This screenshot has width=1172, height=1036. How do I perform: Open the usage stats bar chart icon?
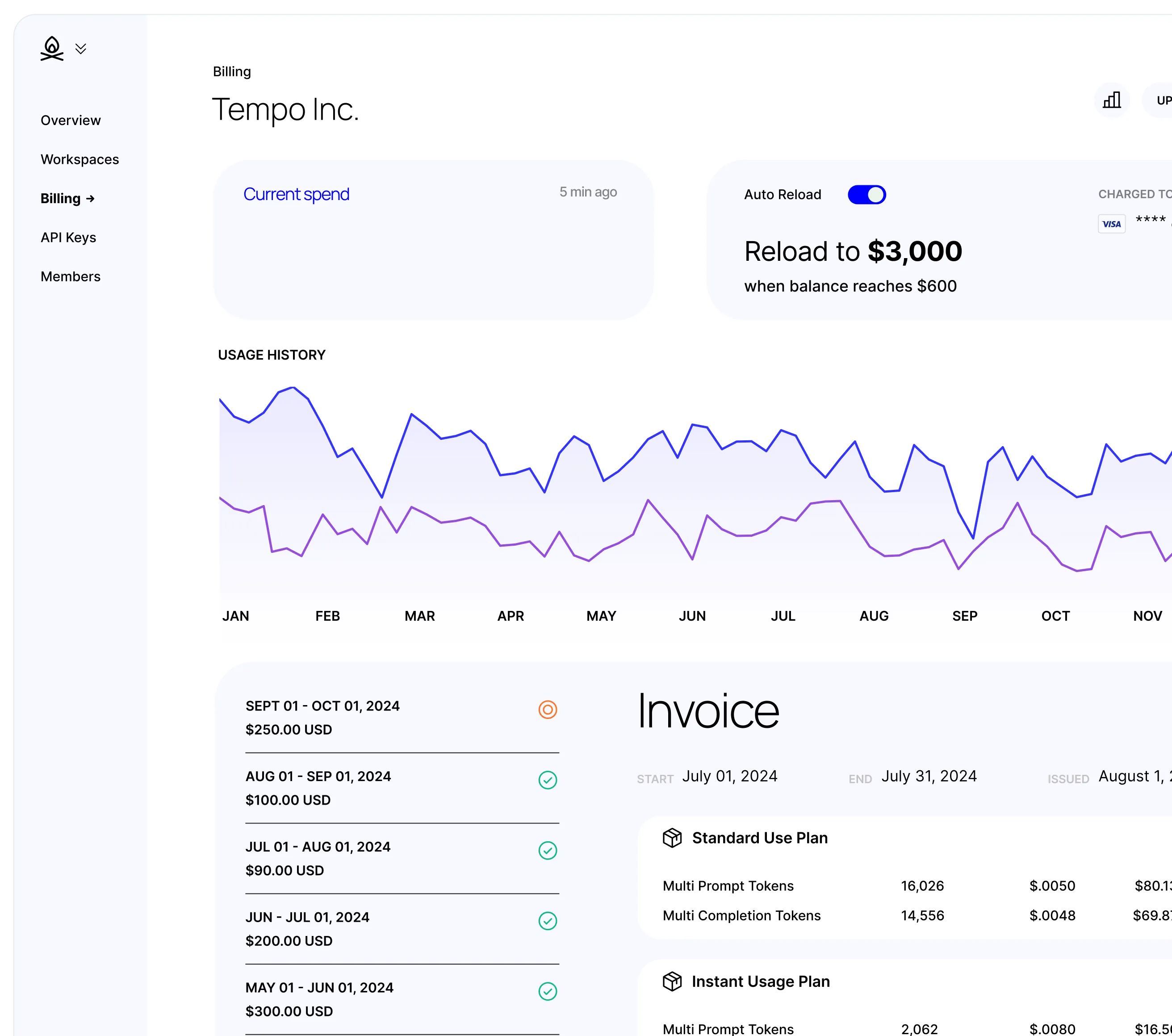(1111, 100)
